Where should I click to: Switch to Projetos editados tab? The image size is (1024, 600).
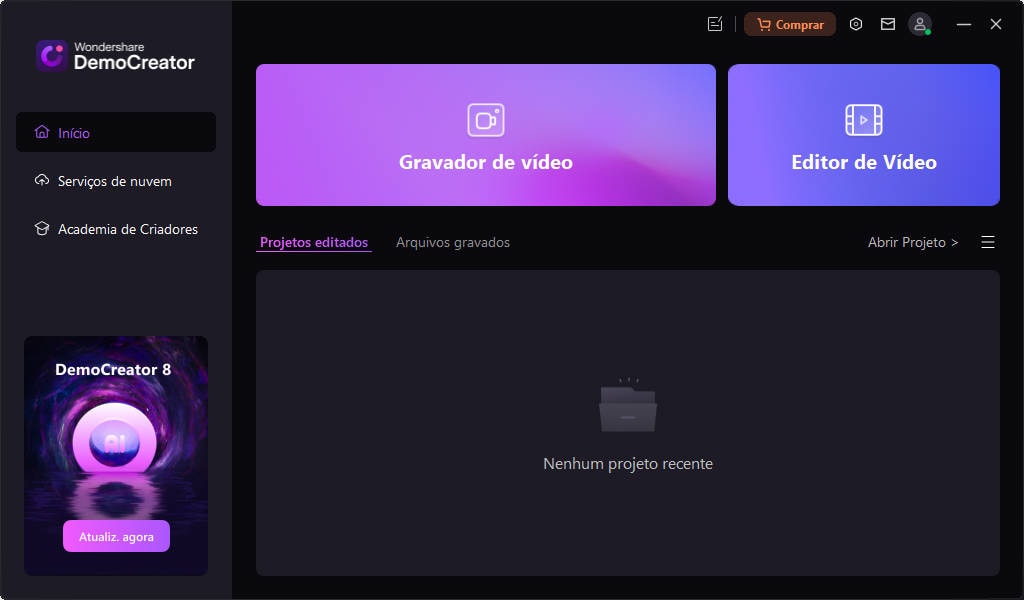(x=314, y=242)
